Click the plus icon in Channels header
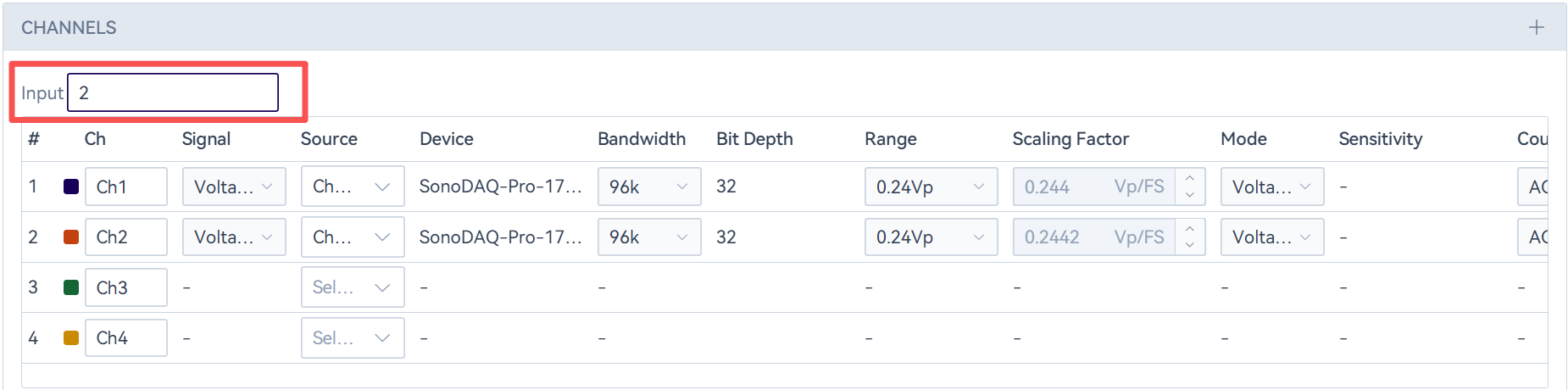1568x390 pixels. 1536,27
